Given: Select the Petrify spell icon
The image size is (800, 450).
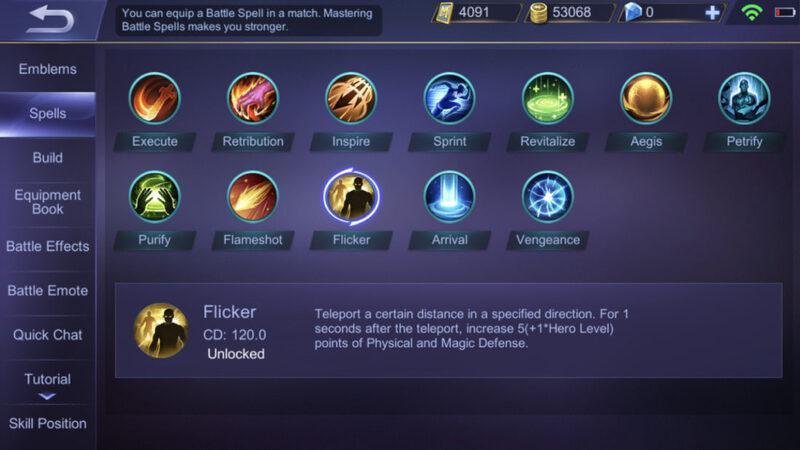Looking at the screenshot, I should 744,98.
